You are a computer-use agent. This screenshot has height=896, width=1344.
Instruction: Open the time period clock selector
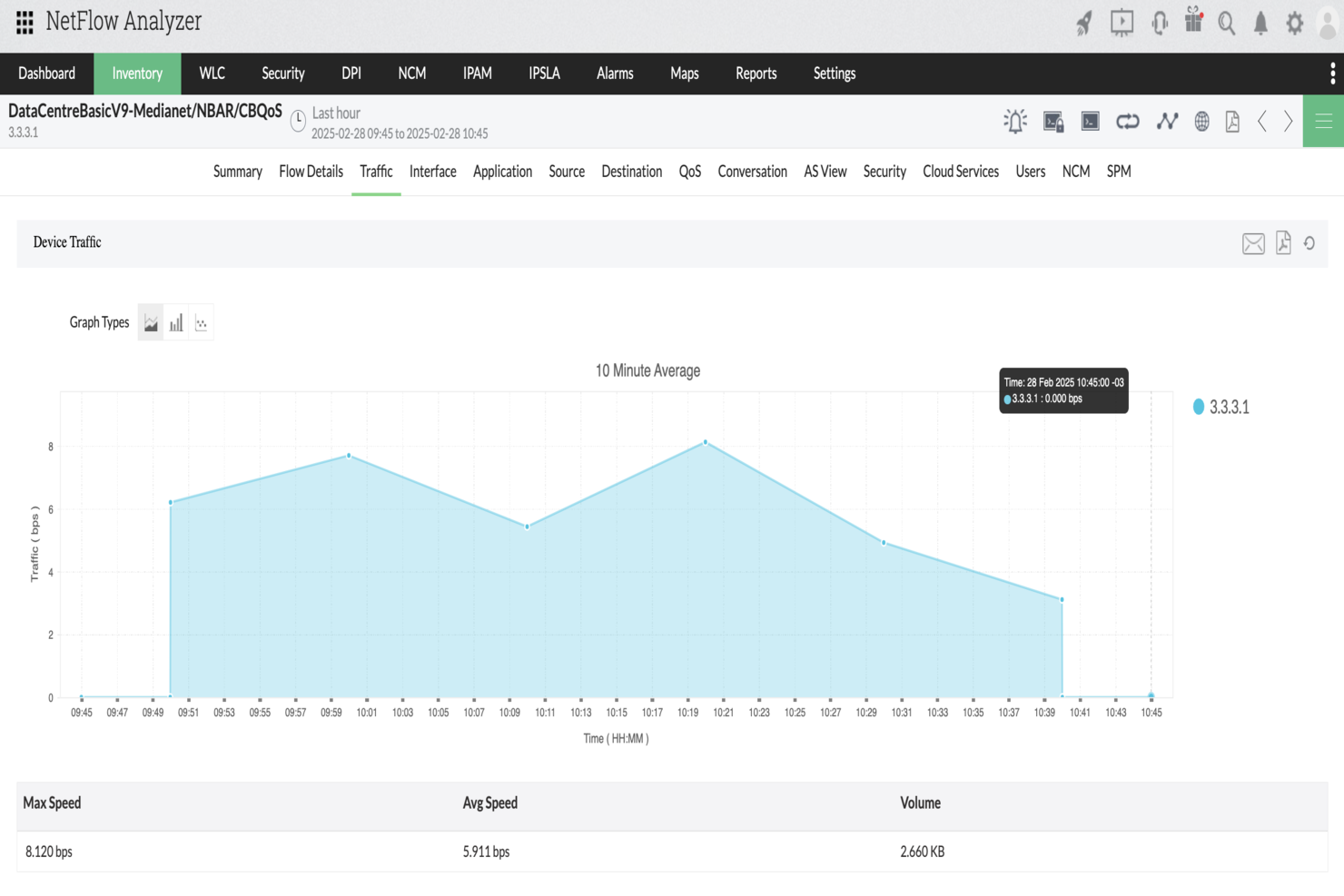[x=298, y=121]
